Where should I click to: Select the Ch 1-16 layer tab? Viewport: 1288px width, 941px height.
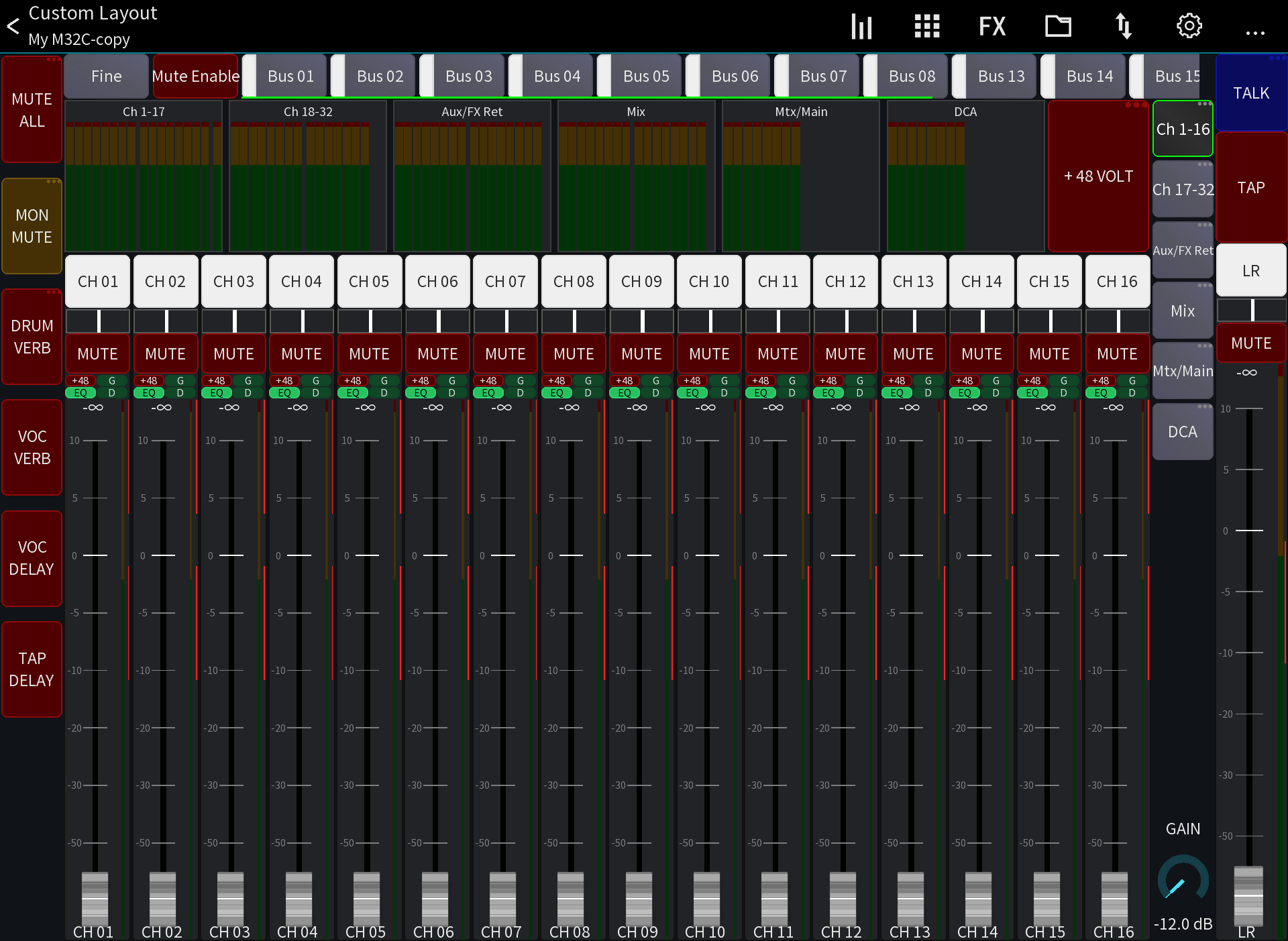tap(1183, 129)
